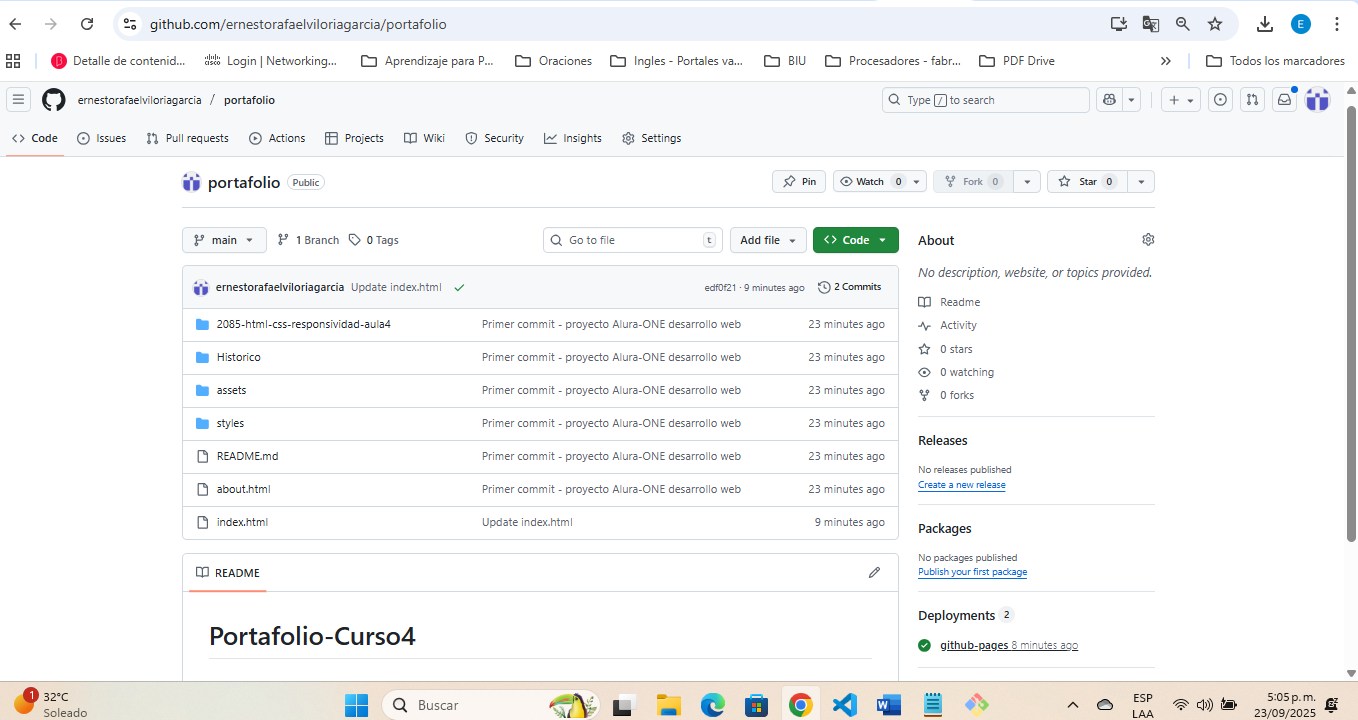
Task: Click the Create a new release link
Action: 962,485
